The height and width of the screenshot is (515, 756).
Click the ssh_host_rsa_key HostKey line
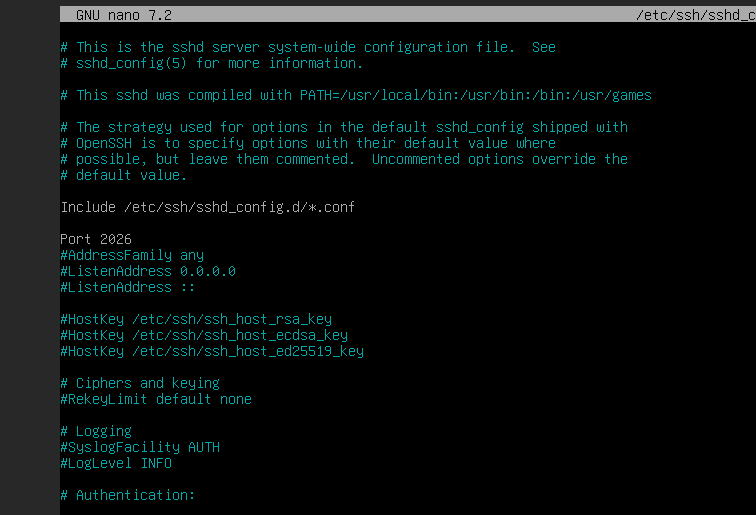tap(196, 319)
